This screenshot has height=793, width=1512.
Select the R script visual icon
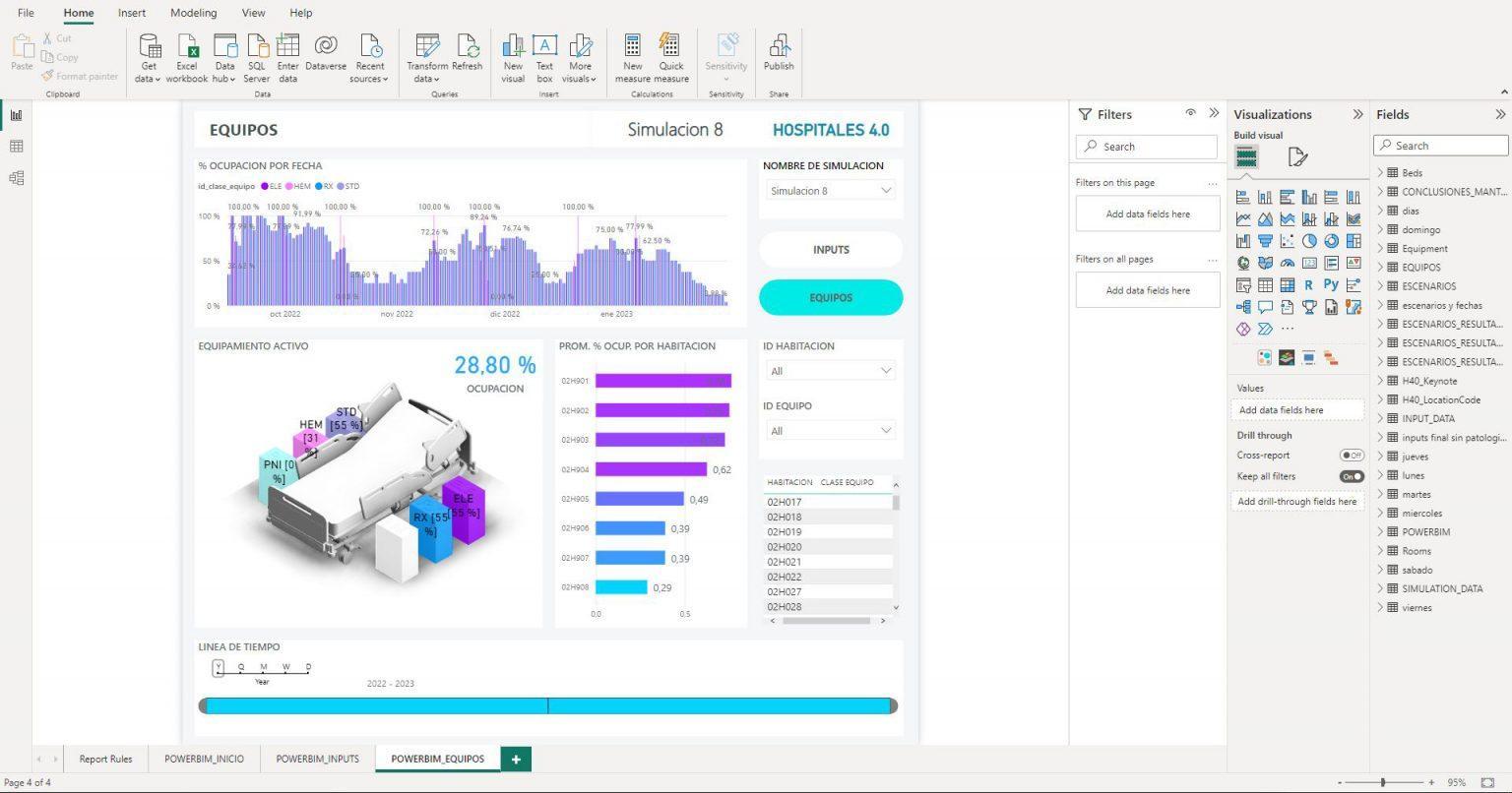tap(1309, 284)
